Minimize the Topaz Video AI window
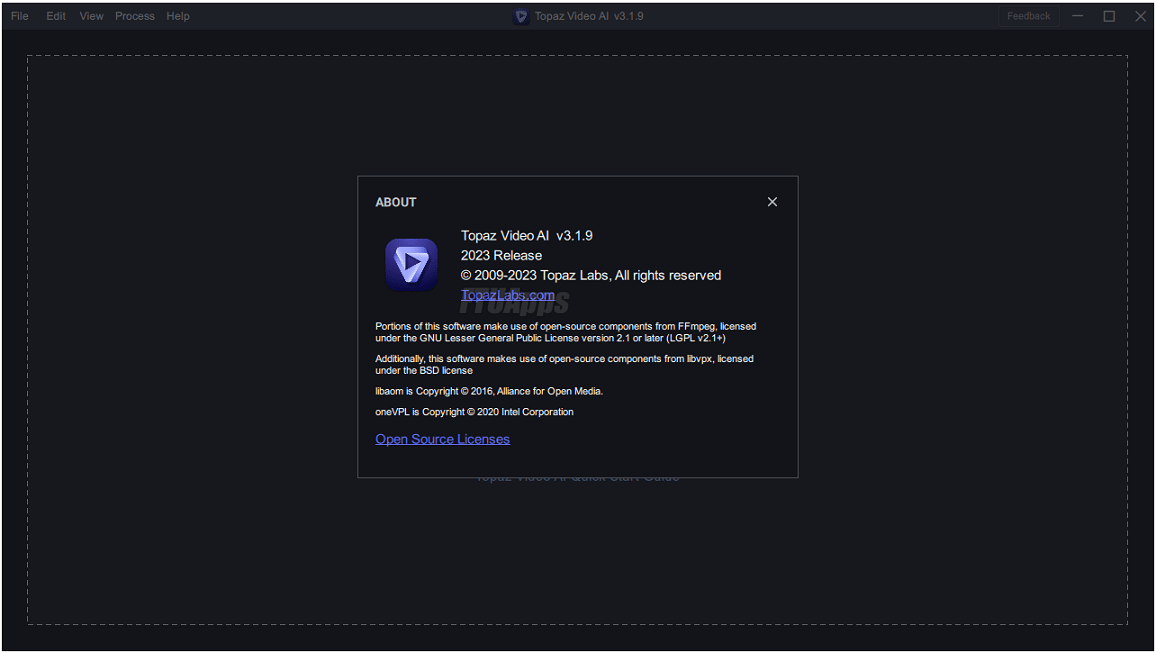 (1078, 16)
